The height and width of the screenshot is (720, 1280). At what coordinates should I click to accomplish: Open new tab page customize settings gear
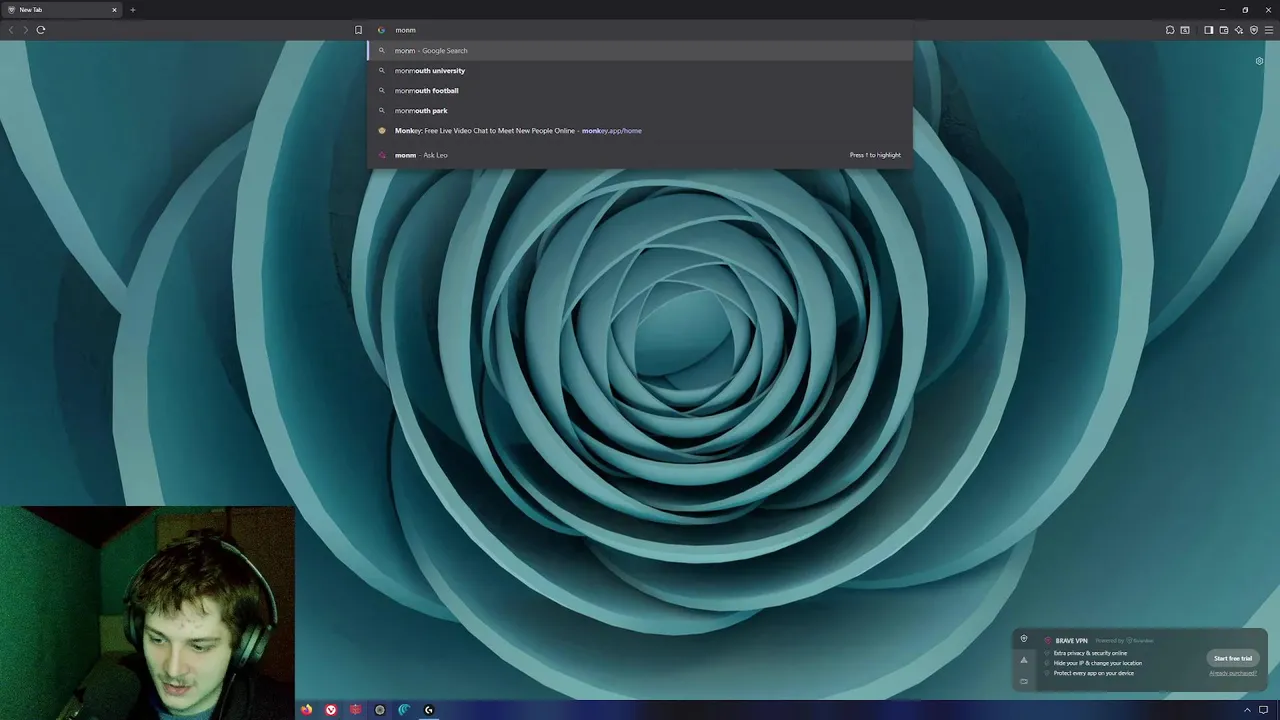(1259, 61)
